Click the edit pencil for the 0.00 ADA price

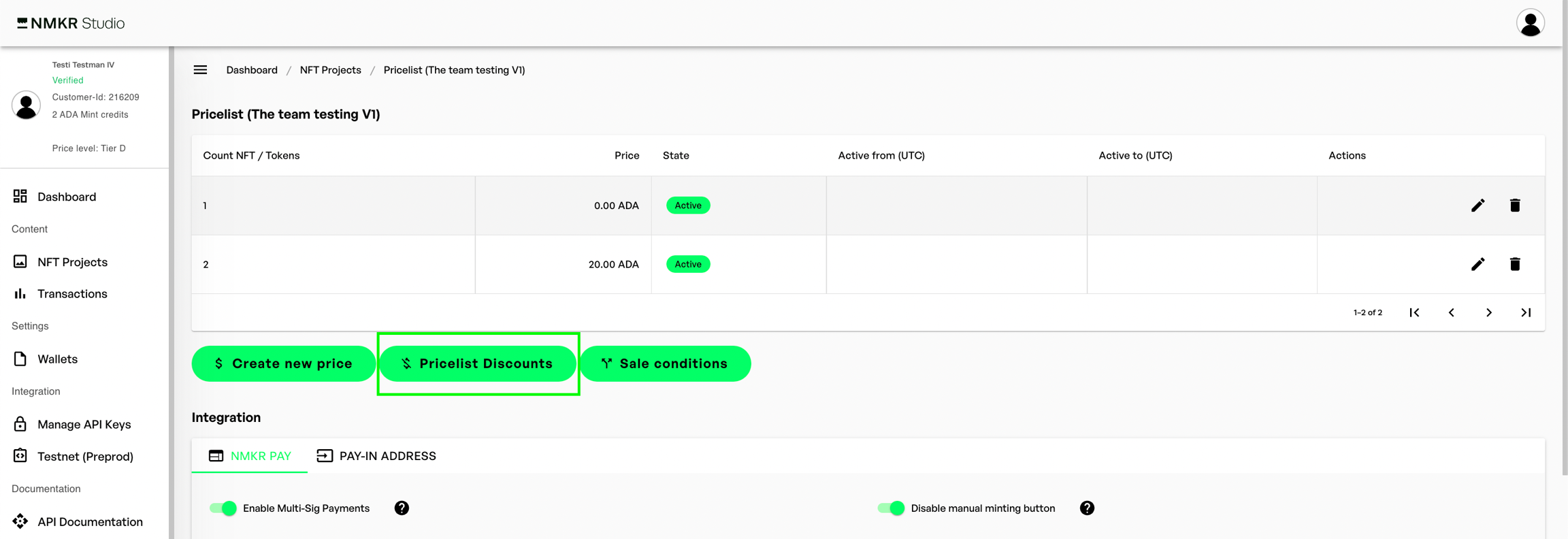pyautogui.click(x=1477, y=206)
